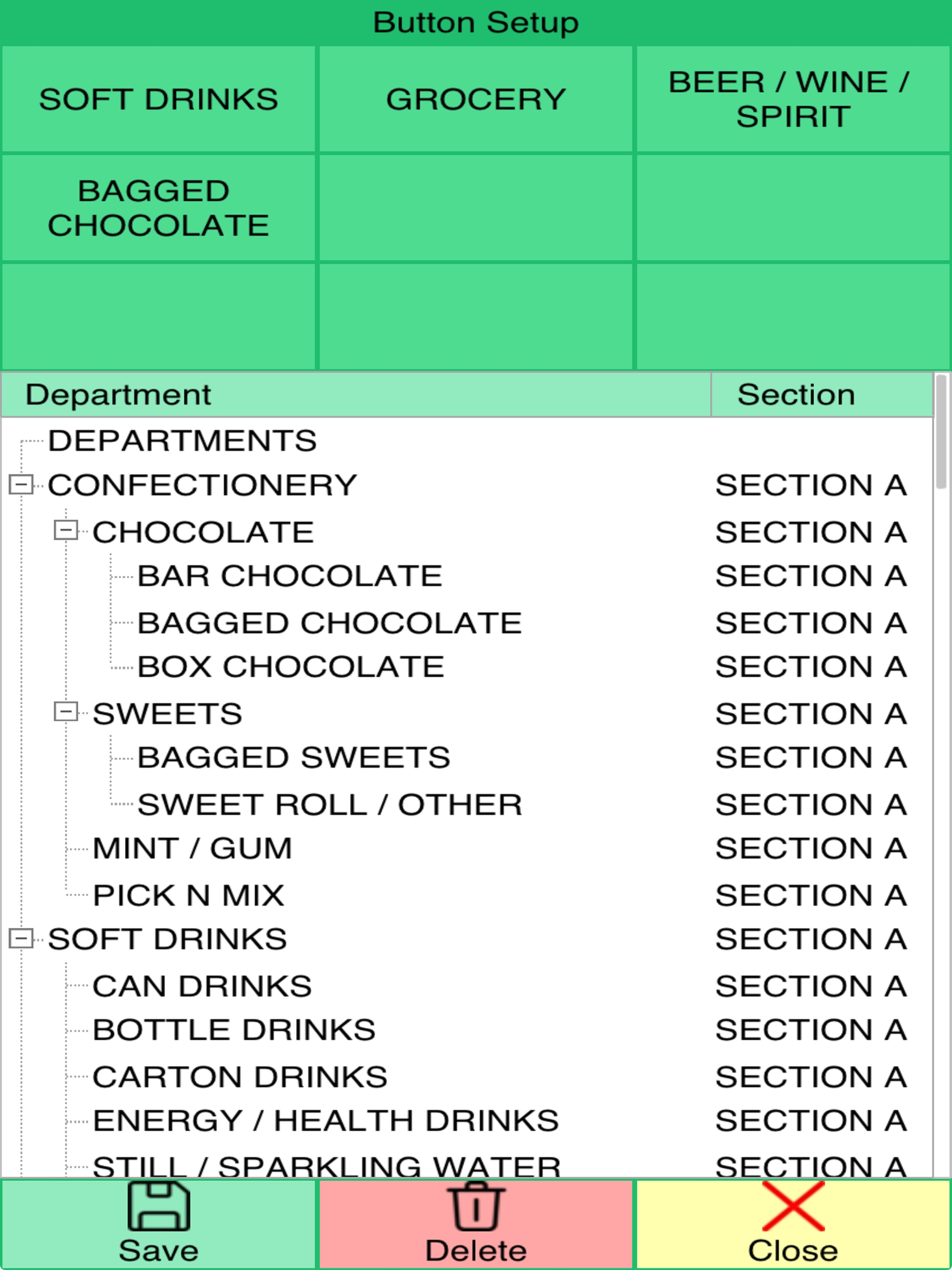Collapse the CONFECTIONERY department node
This screenshot has width=952, height=1270.
coord(21,484)
